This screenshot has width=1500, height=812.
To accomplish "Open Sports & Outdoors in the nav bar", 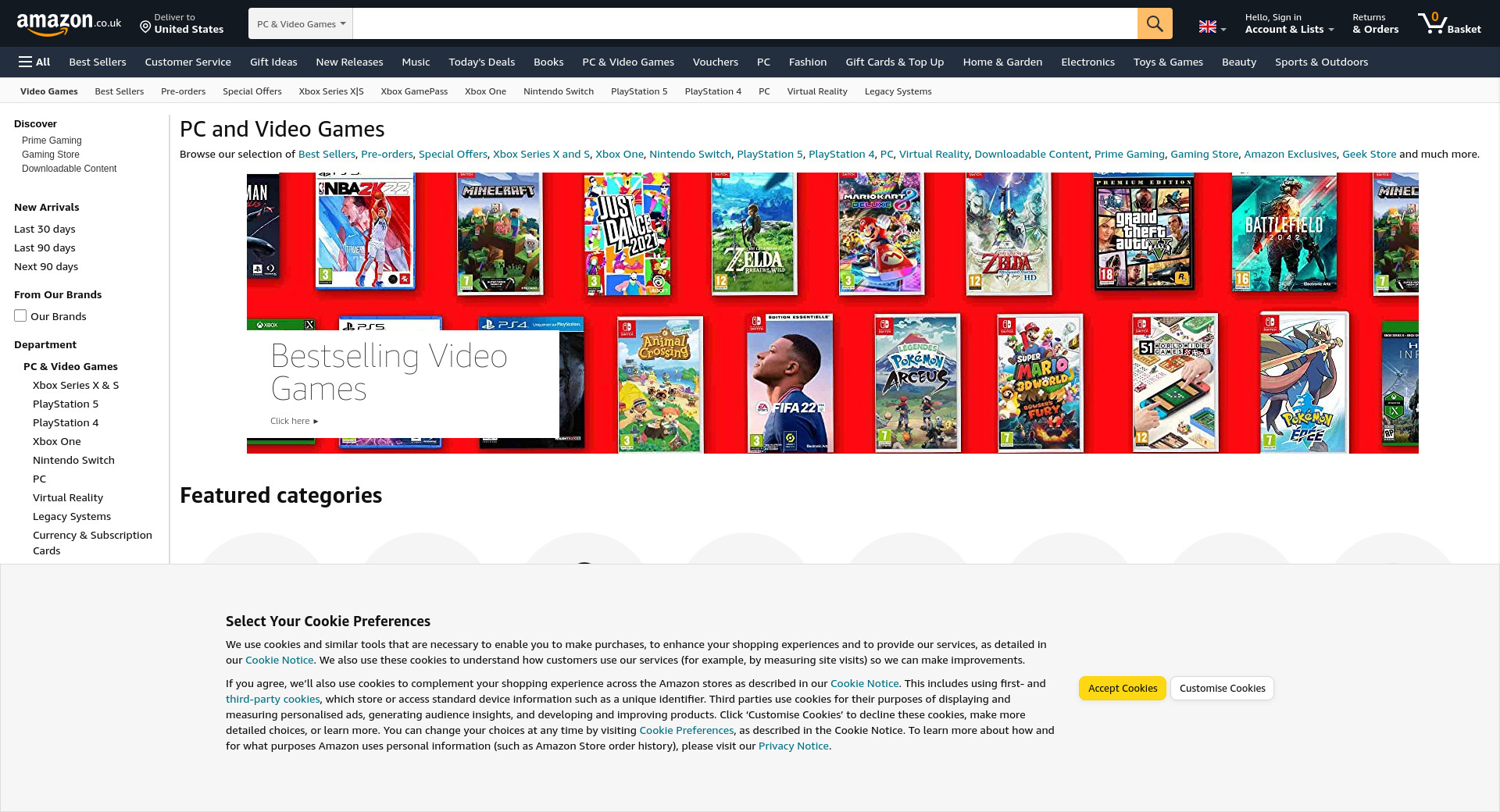I will point(1321,62).
